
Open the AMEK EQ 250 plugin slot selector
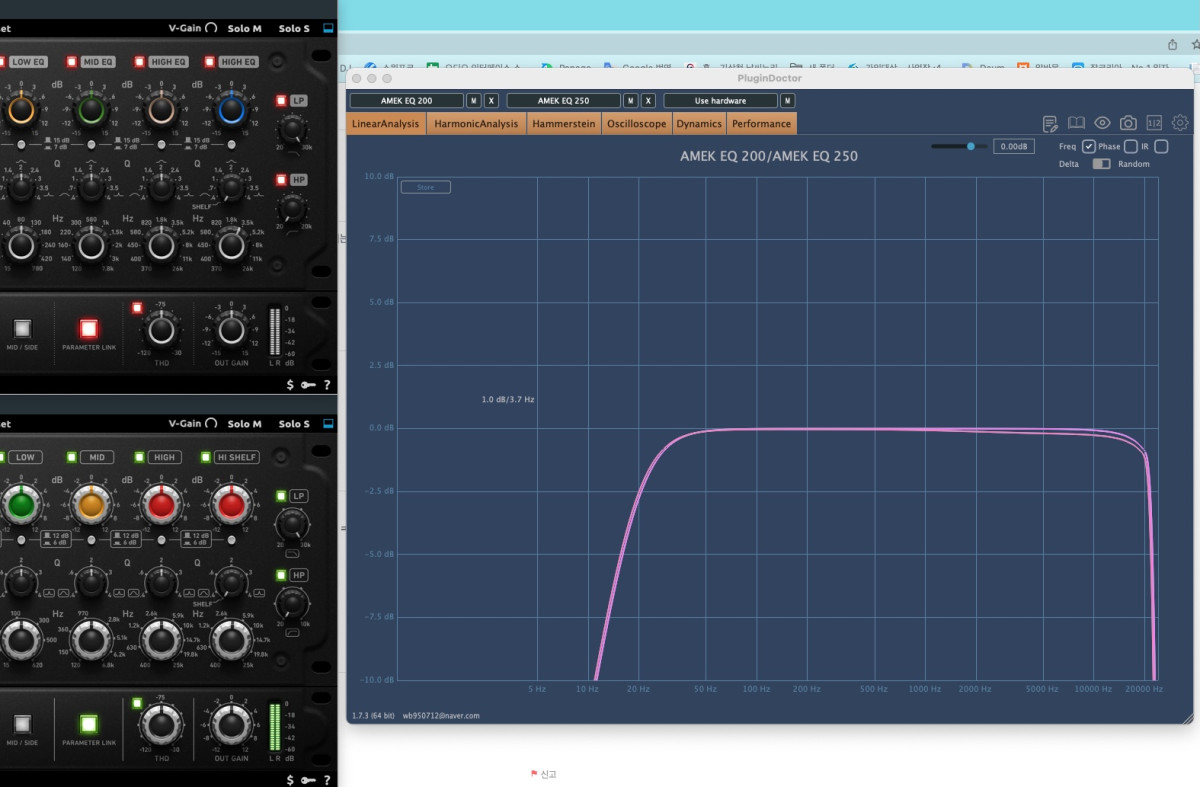pos(564,101)
